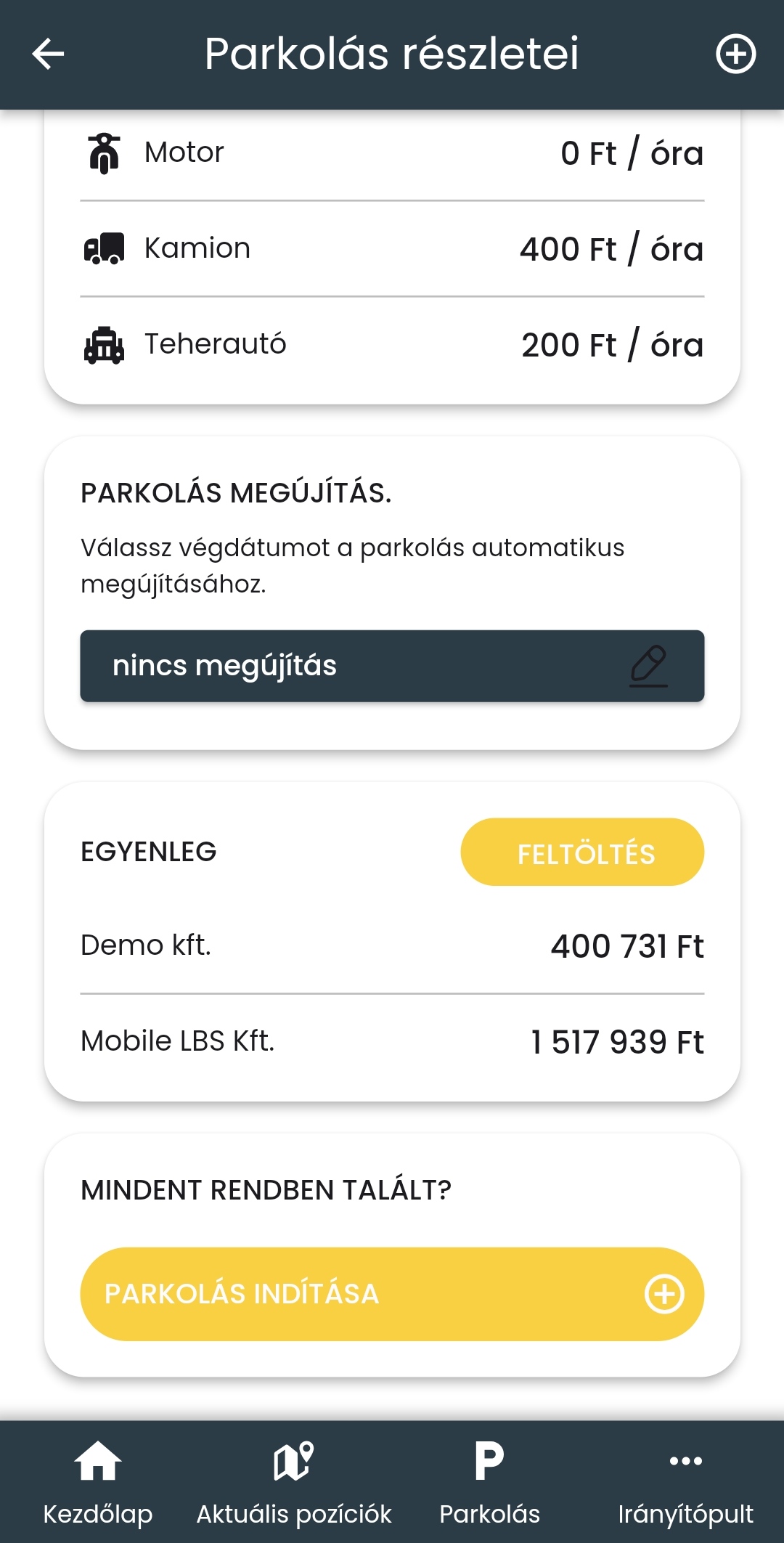Tap the pencil edit icon for renewal
Screen dimensions: 784x1543
648,666
